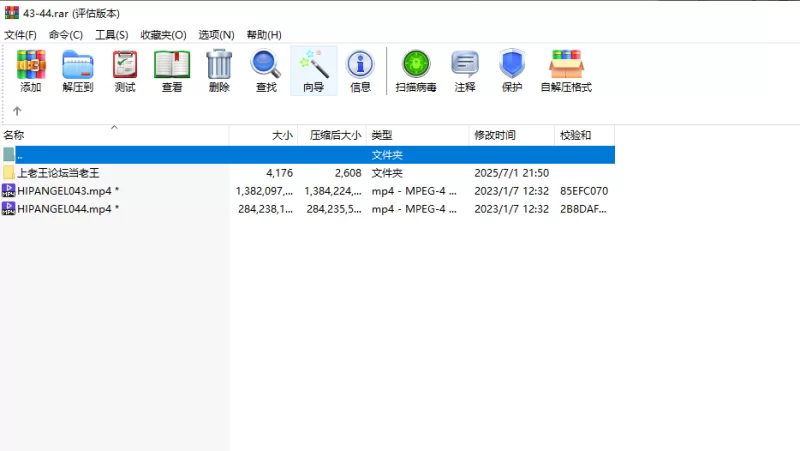Click date 2023/1/7 12:32 of HIPANGEL044
The width and height of the screenshot is (800, 451).
click(512, 209)
